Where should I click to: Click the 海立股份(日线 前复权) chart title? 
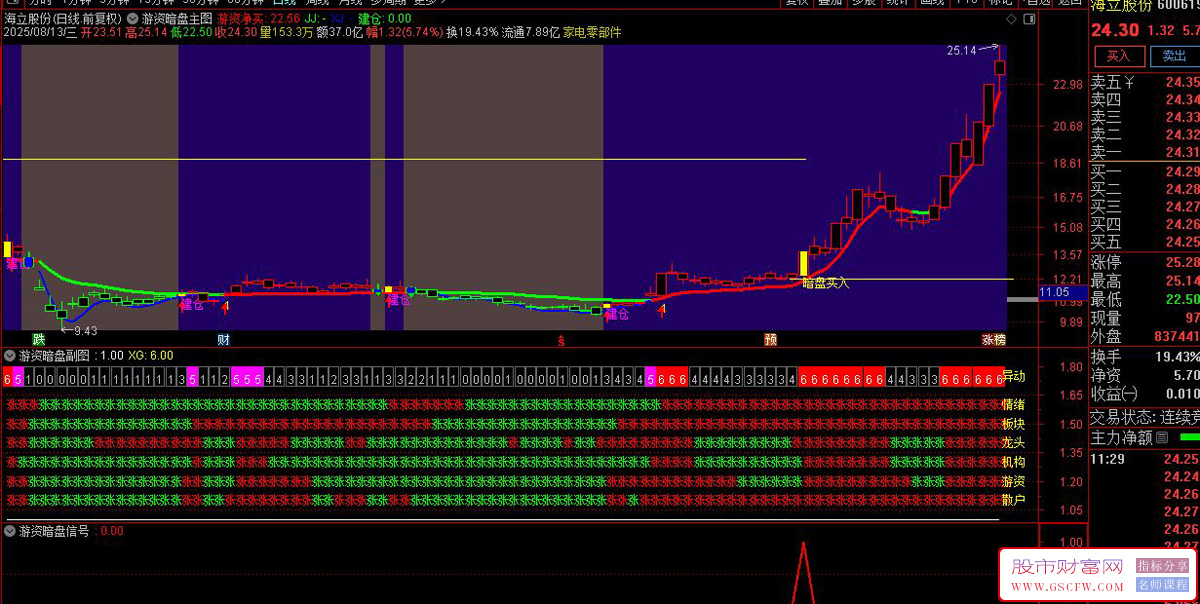[x=63, y=19]
